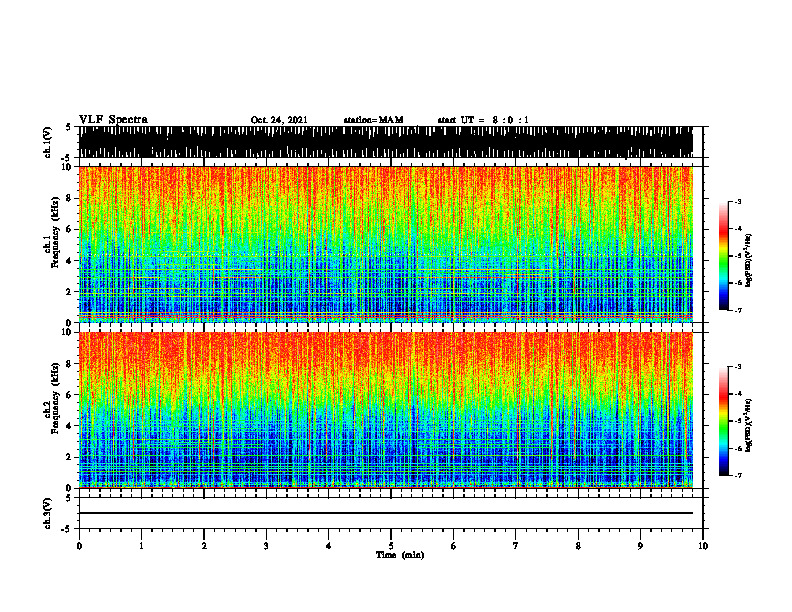
Task: Click the log(PSD) title beside ch.2 colorbar
Action: click(x=749, y=425)
